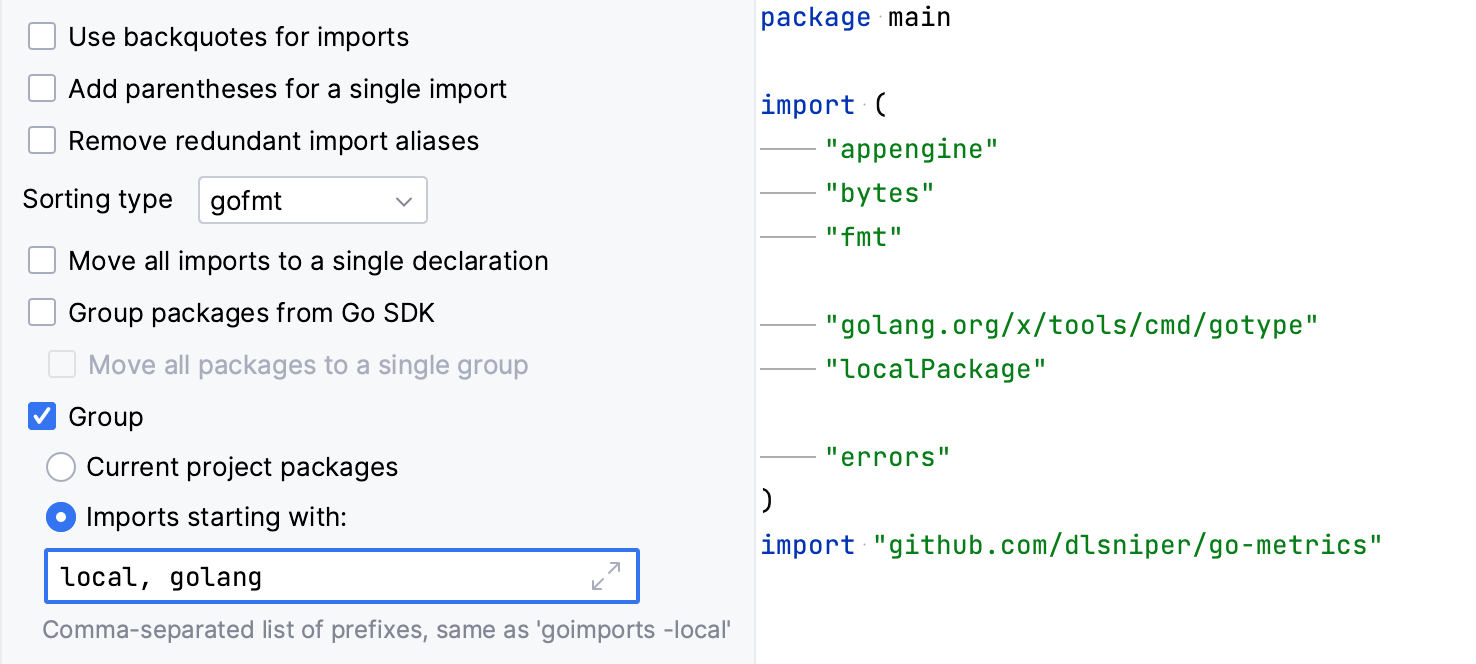The width and height of the screenshot is (1476, 664).
Task: Enable Use backquotes for imports
Action: [41, 36]
